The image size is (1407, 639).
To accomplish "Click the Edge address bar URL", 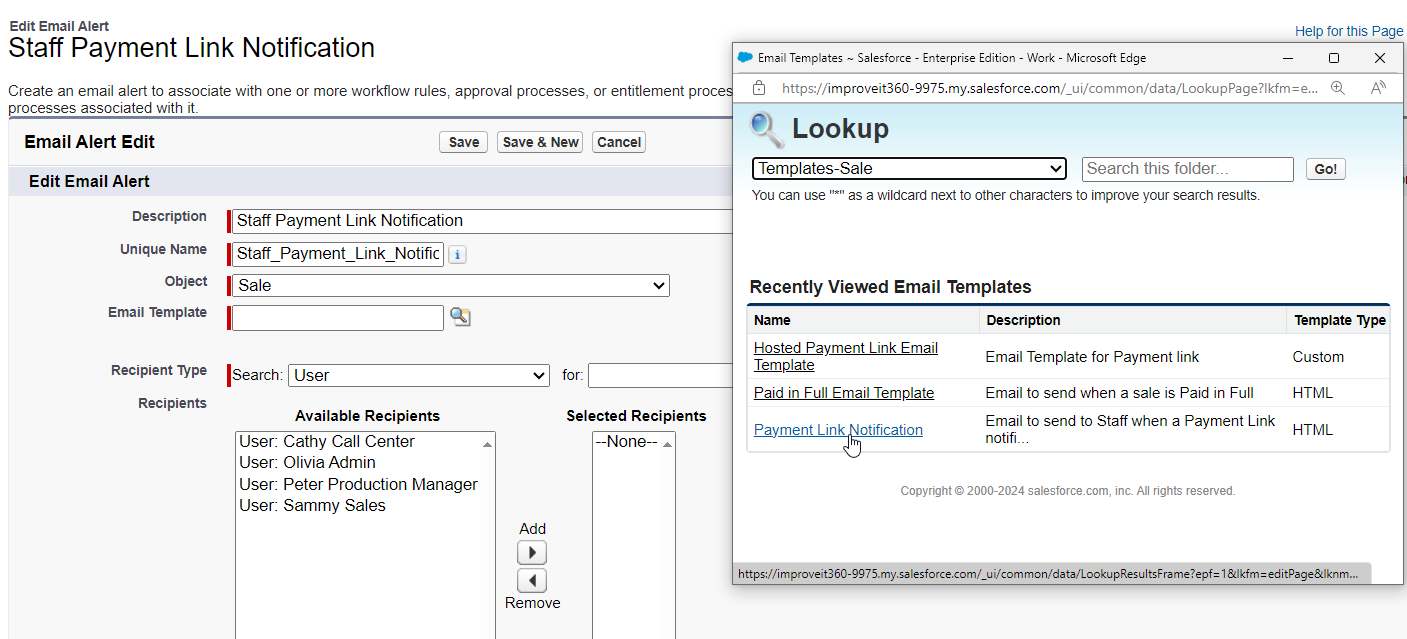I will pyautogui.click(x=1050, y=88).
